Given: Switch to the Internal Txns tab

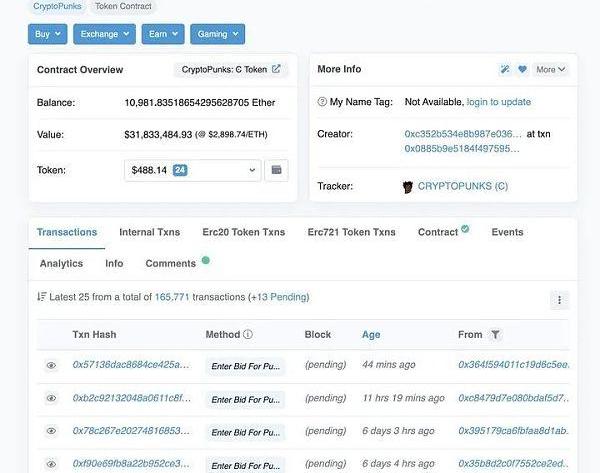Looking at the screenshot, I should [x=149, y=232].
